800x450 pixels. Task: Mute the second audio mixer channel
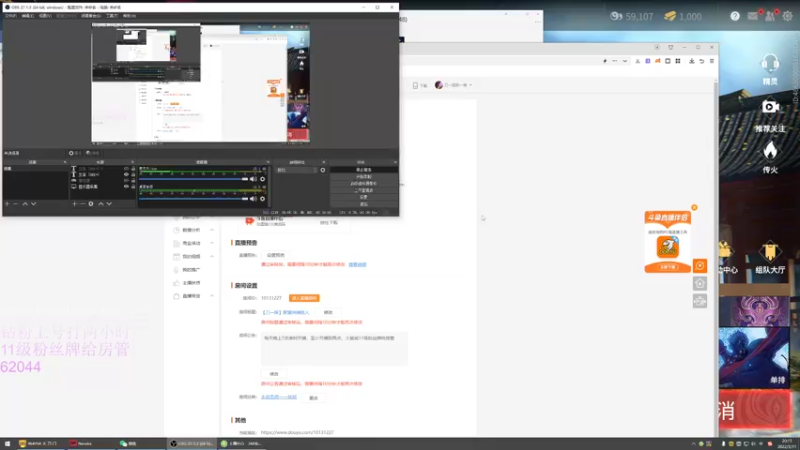pos(253,198)
